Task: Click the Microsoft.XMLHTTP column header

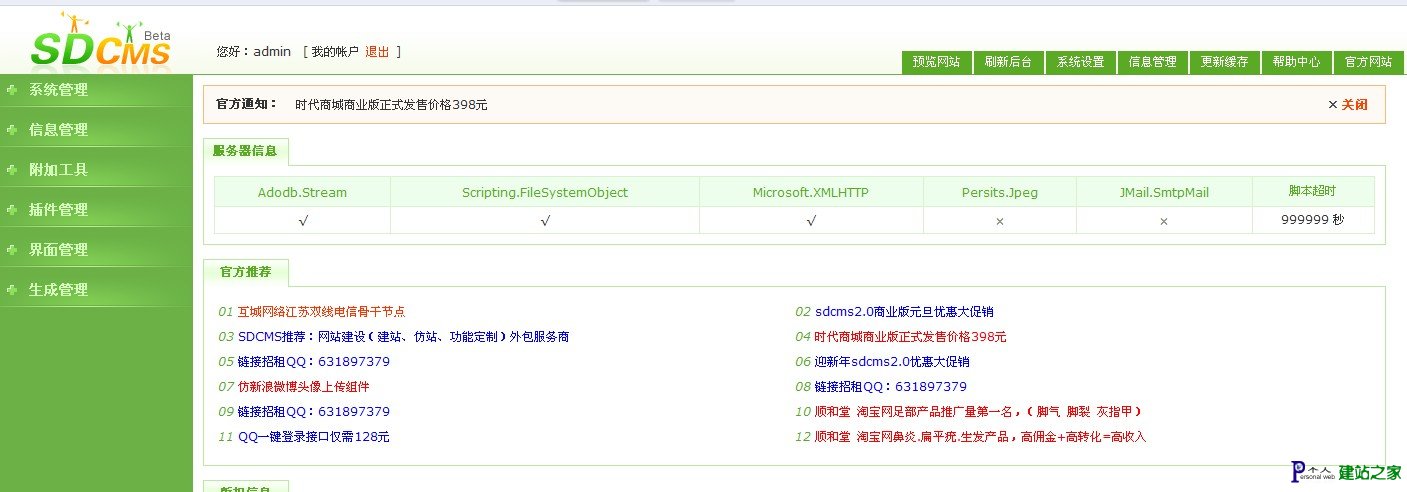Action: click(811, 192)
